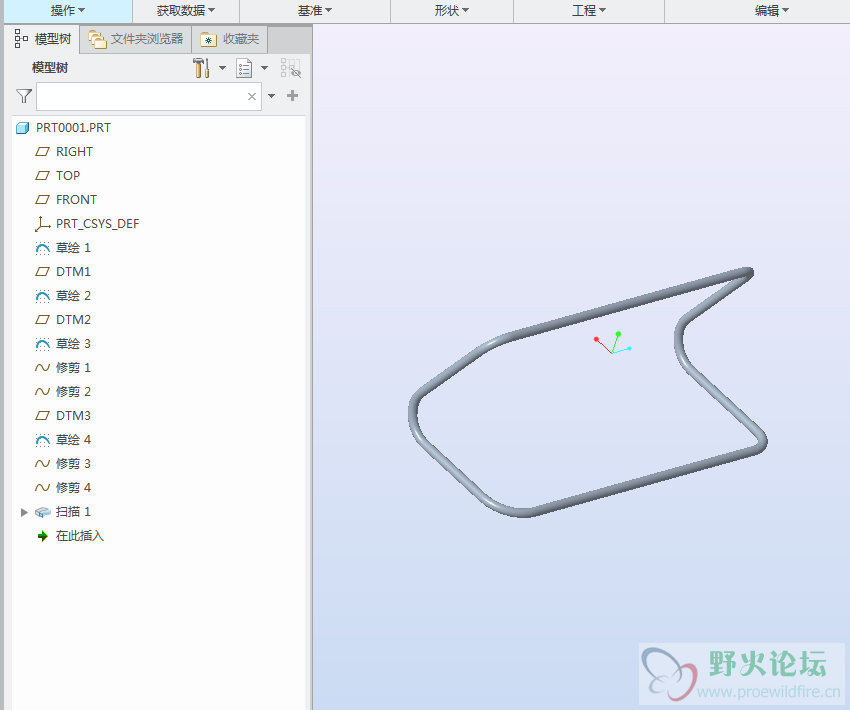Viewport: 850px width, 710px height.
Task: Select the 修剪 3 trim feature
Action: [73, 463]
